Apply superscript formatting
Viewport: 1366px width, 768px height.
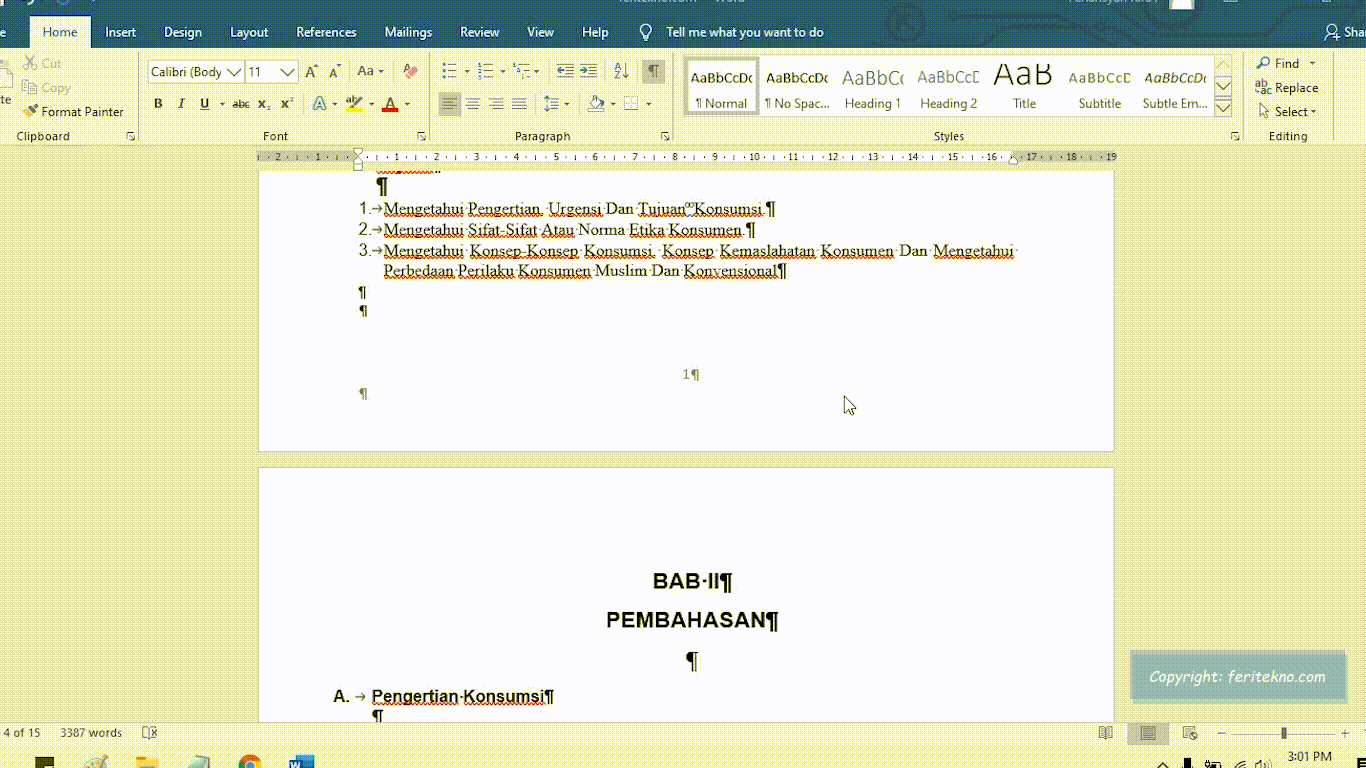click(x=287, y=104)
